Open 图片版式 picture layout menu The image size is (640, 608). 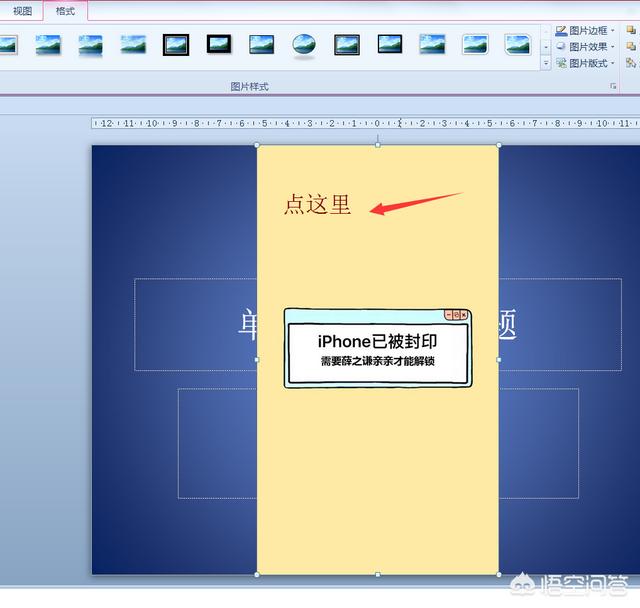(585, 63)
